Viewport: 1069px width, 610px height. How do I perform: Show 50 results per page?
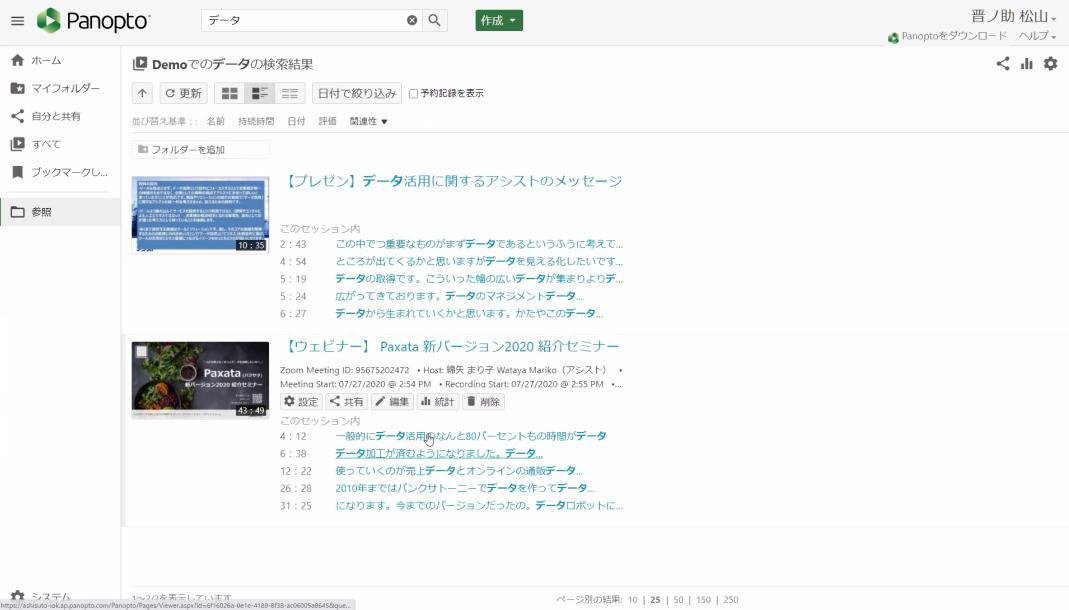678,600
